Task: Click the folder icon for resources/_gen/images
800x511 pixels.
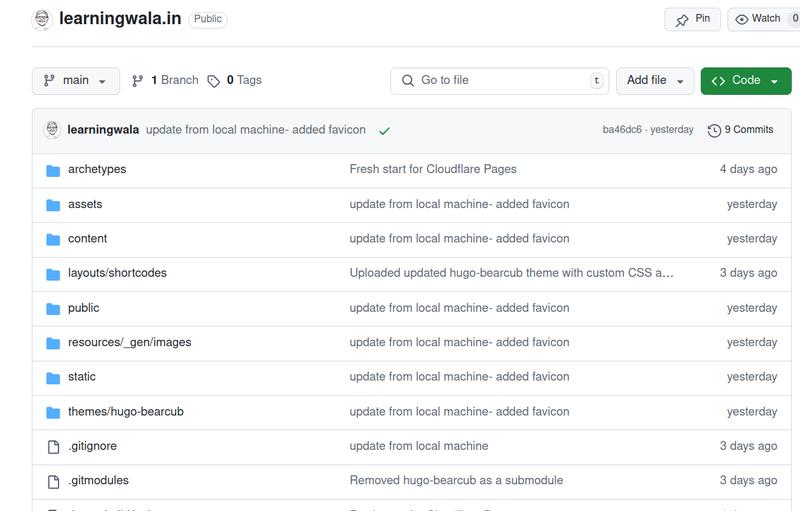Action: pyautogui.click(x=53, y=343)
